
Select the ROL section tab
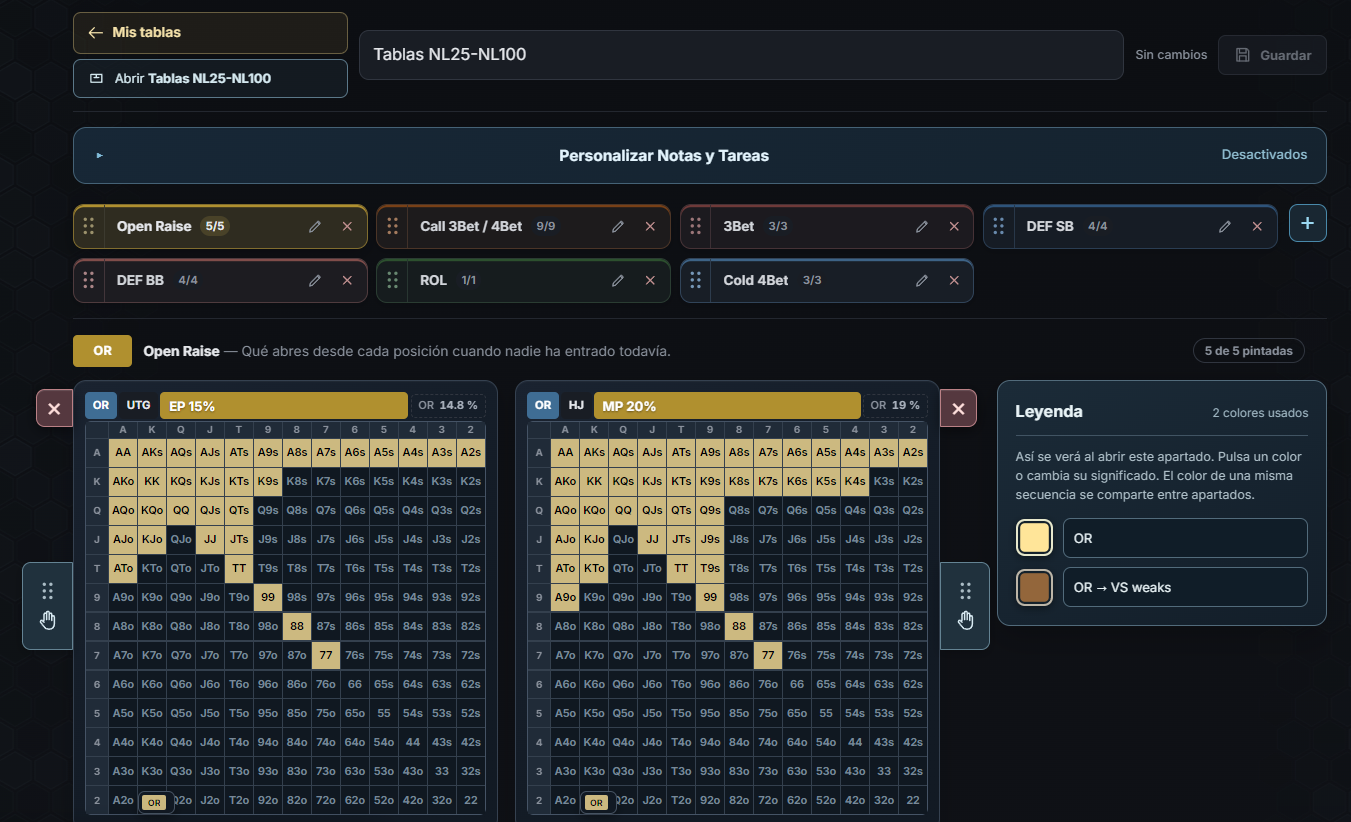(433, 281)
